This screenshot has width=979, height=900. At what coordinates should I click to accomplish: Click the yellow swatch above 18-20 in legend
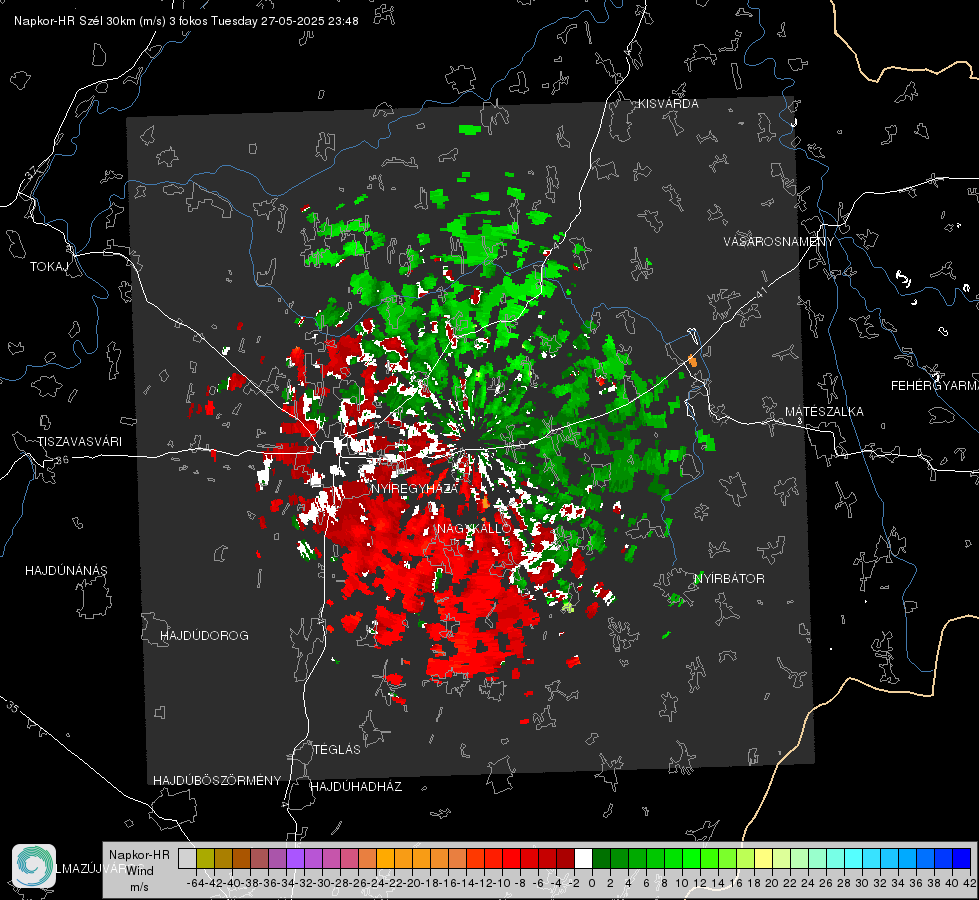763,858
